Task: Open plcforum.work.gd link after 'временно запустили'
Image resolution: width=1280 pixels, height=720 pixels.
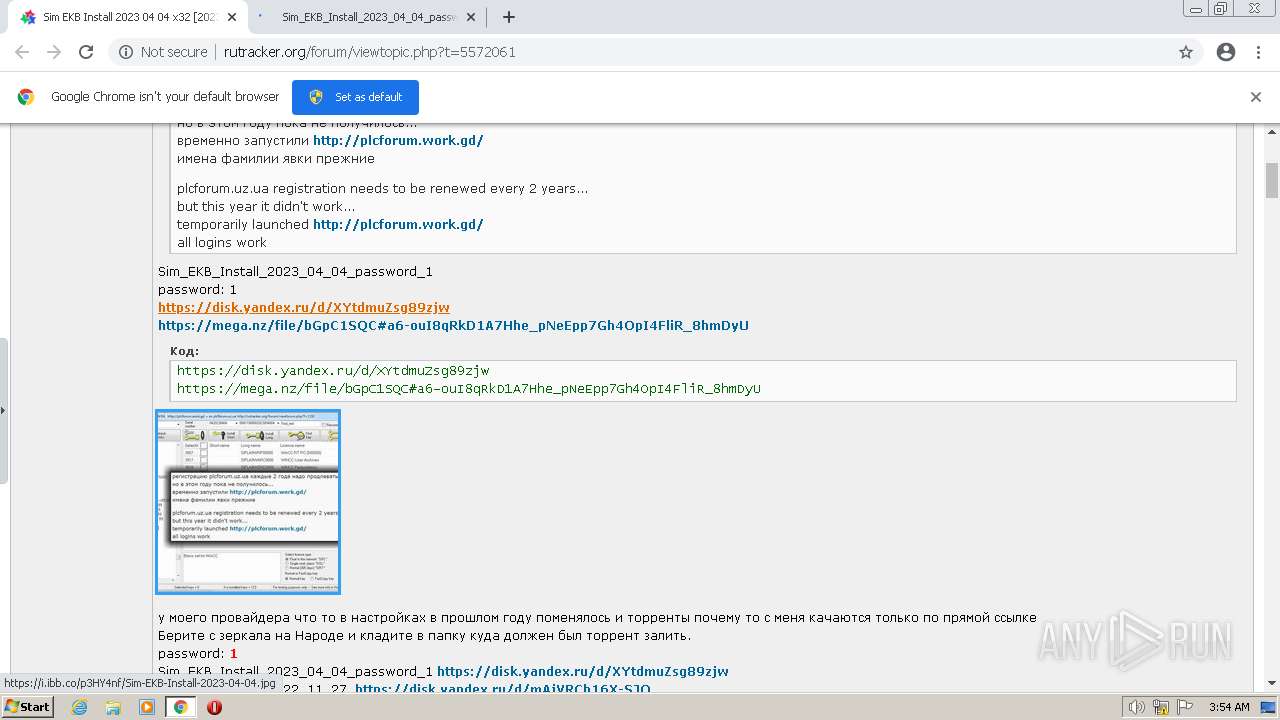Action: click(x=398, y=141)
